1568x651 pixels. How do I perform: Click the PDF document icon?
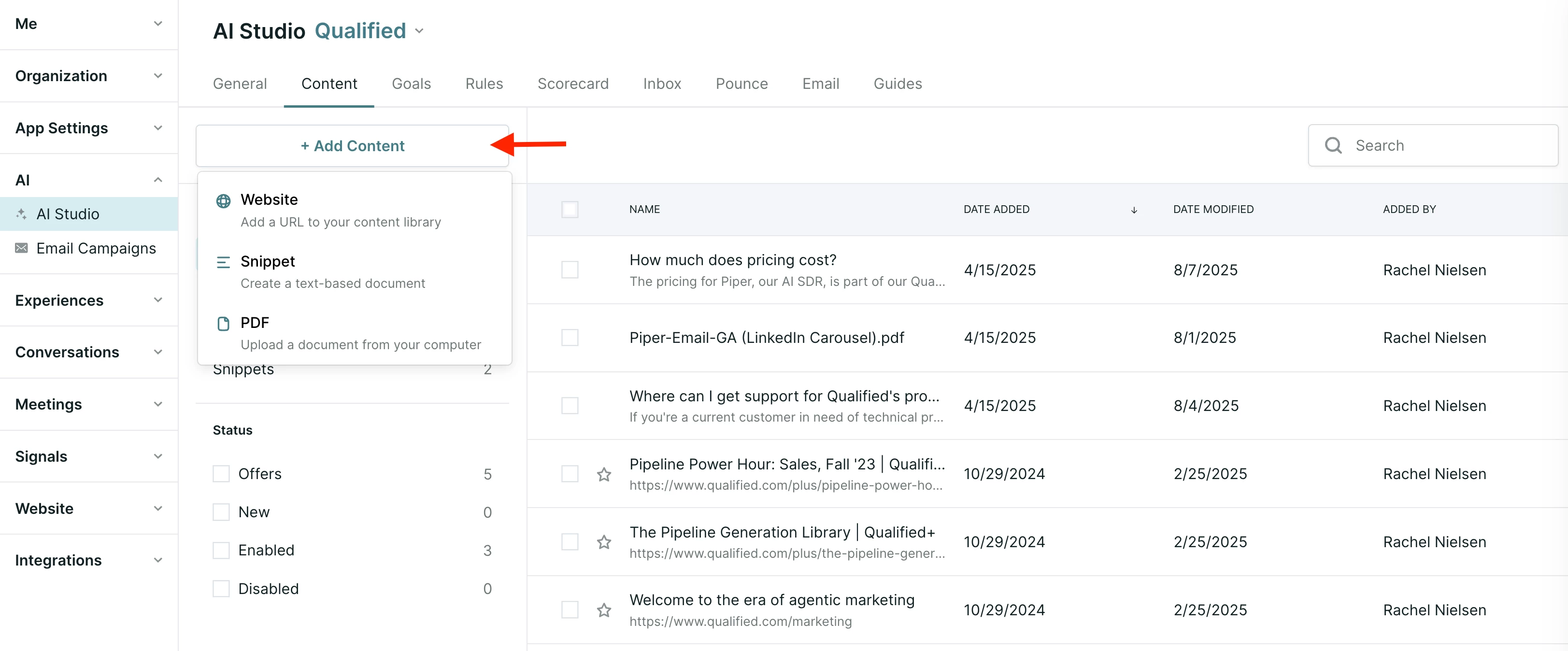pyautogui.click(x=223, y=324)
